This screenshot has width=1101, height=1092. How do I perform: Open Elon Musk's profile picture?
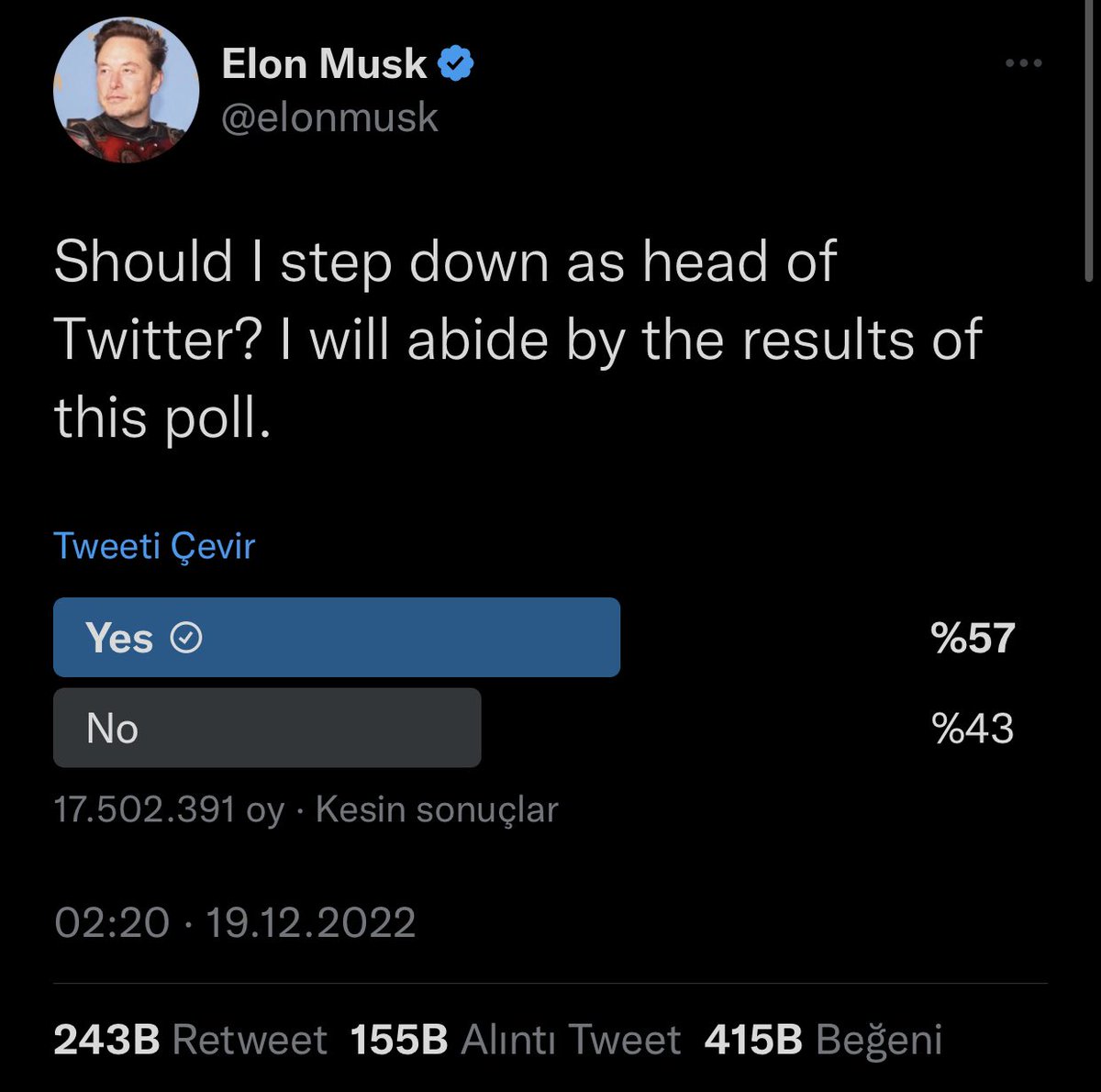pyautogui.click(x=127, y=90)
